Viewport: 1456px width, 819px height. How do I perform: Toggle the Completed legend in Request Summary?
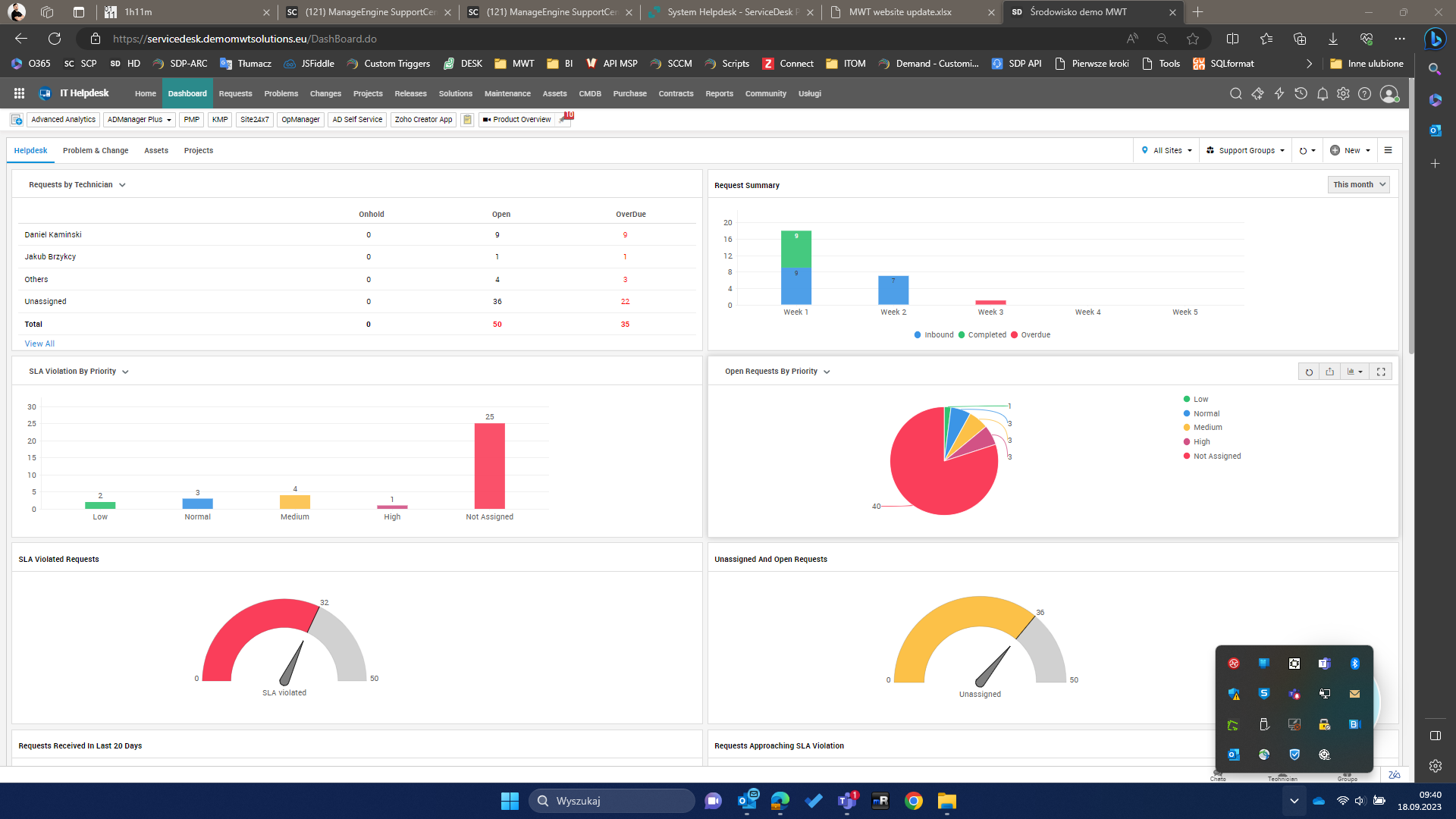[984, 334]
